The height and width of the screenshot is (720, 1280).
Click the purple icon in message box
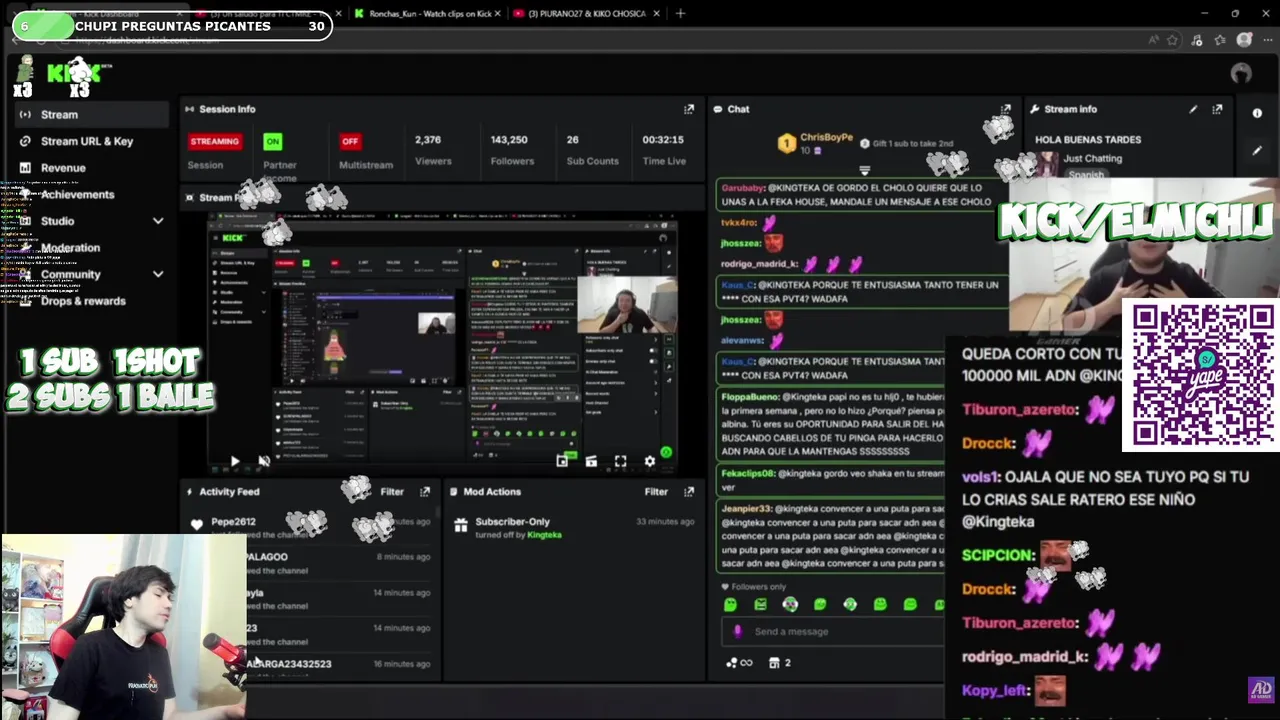738,631
